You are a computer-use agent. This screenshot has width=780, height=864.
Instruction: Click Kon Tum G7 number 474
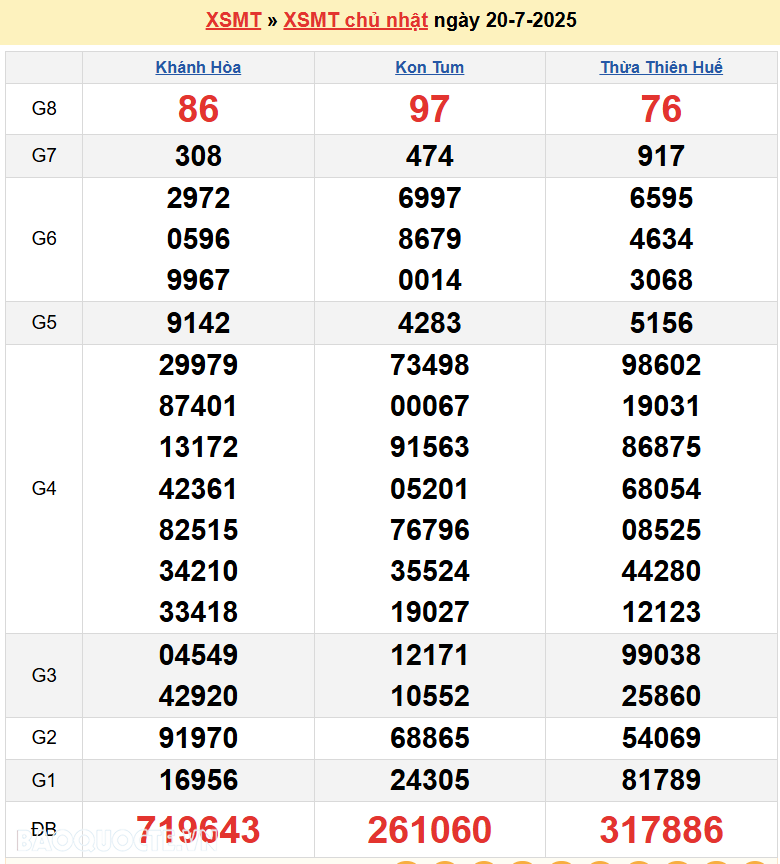pos(429,156)
